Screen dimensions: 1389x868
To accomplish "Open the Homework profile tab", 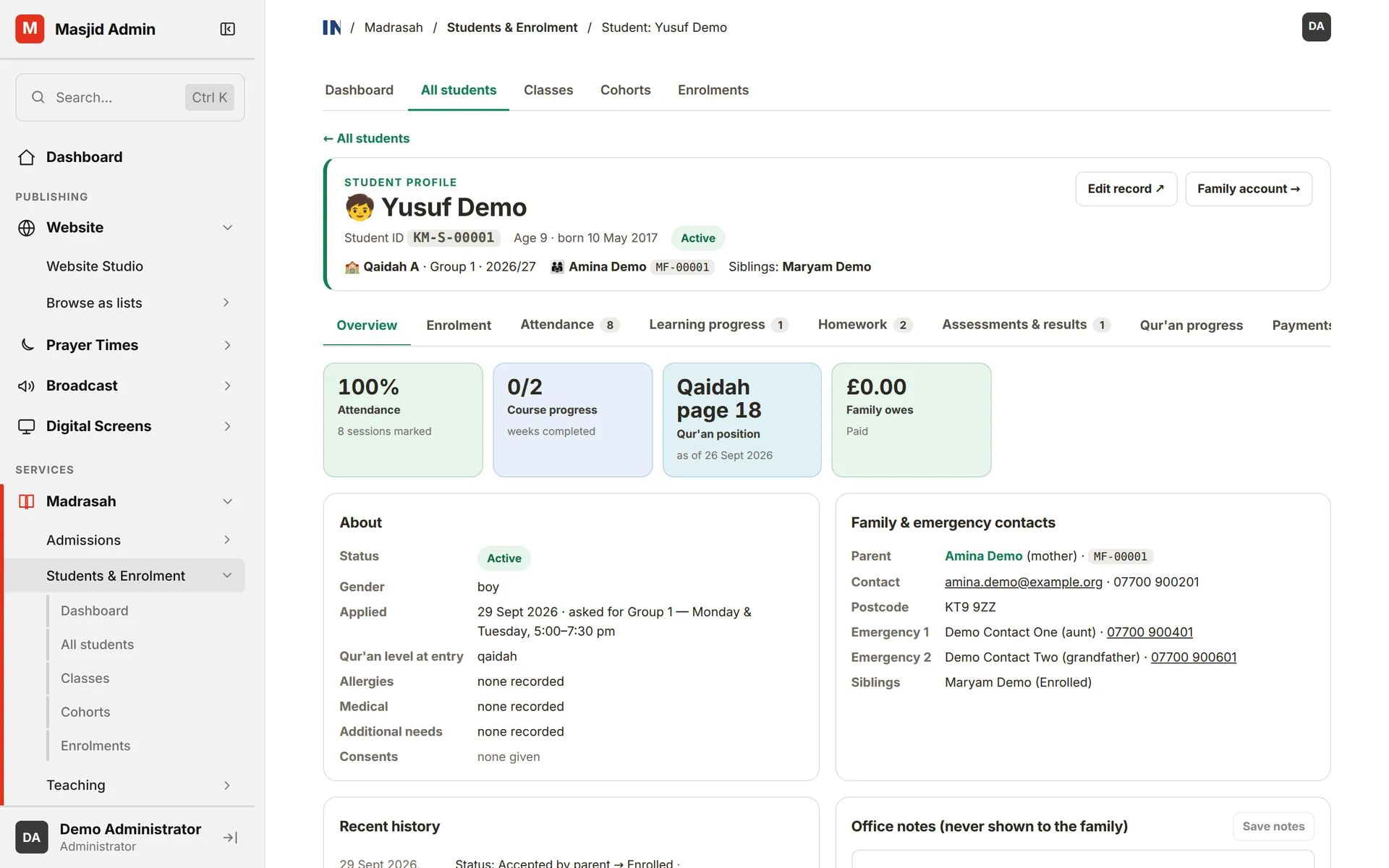I will click(x=865, y=325).
